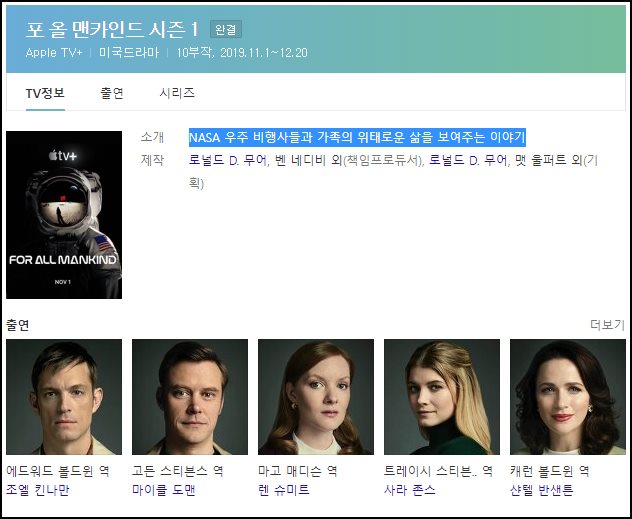
Task: Open actor link 조엘 킨나만
Action: coord(38,490)
